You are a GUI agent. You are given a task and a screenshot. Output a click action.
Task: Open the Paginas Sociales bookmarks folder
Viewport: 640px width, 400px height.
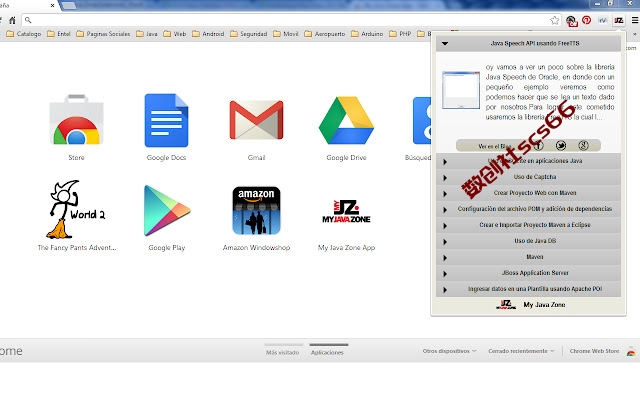pyautogui.click(x=103, y=34)
